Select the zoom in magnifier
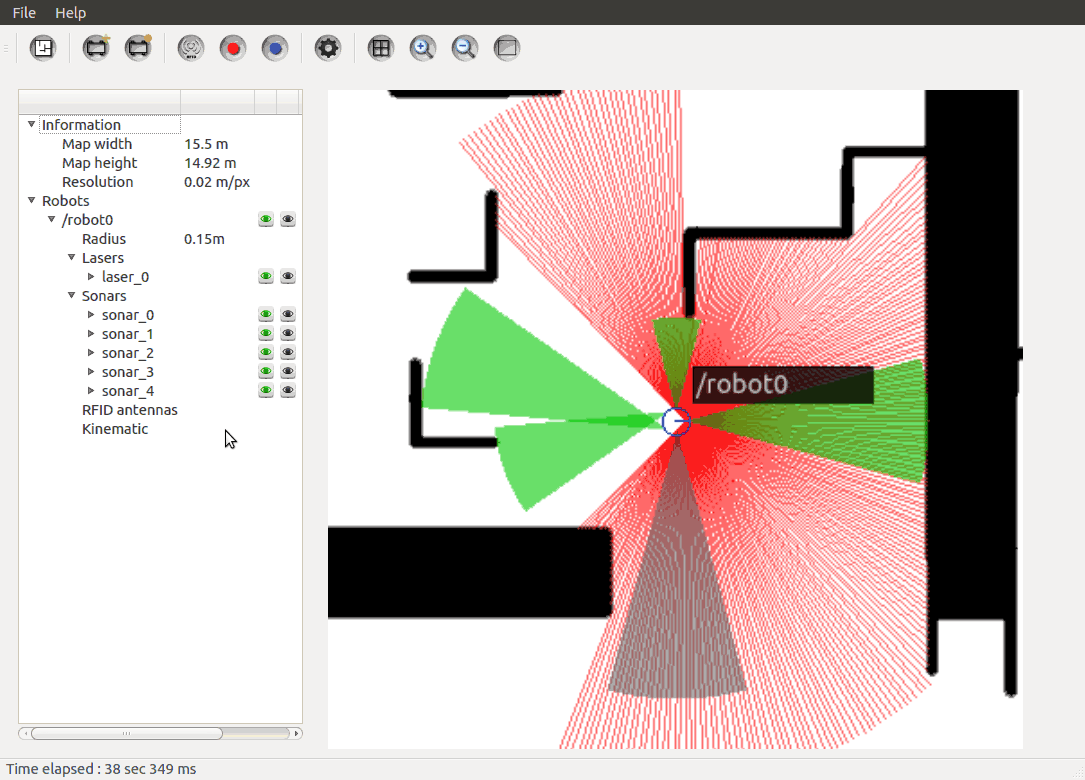 pyautogui.click(x=423, y=48)
